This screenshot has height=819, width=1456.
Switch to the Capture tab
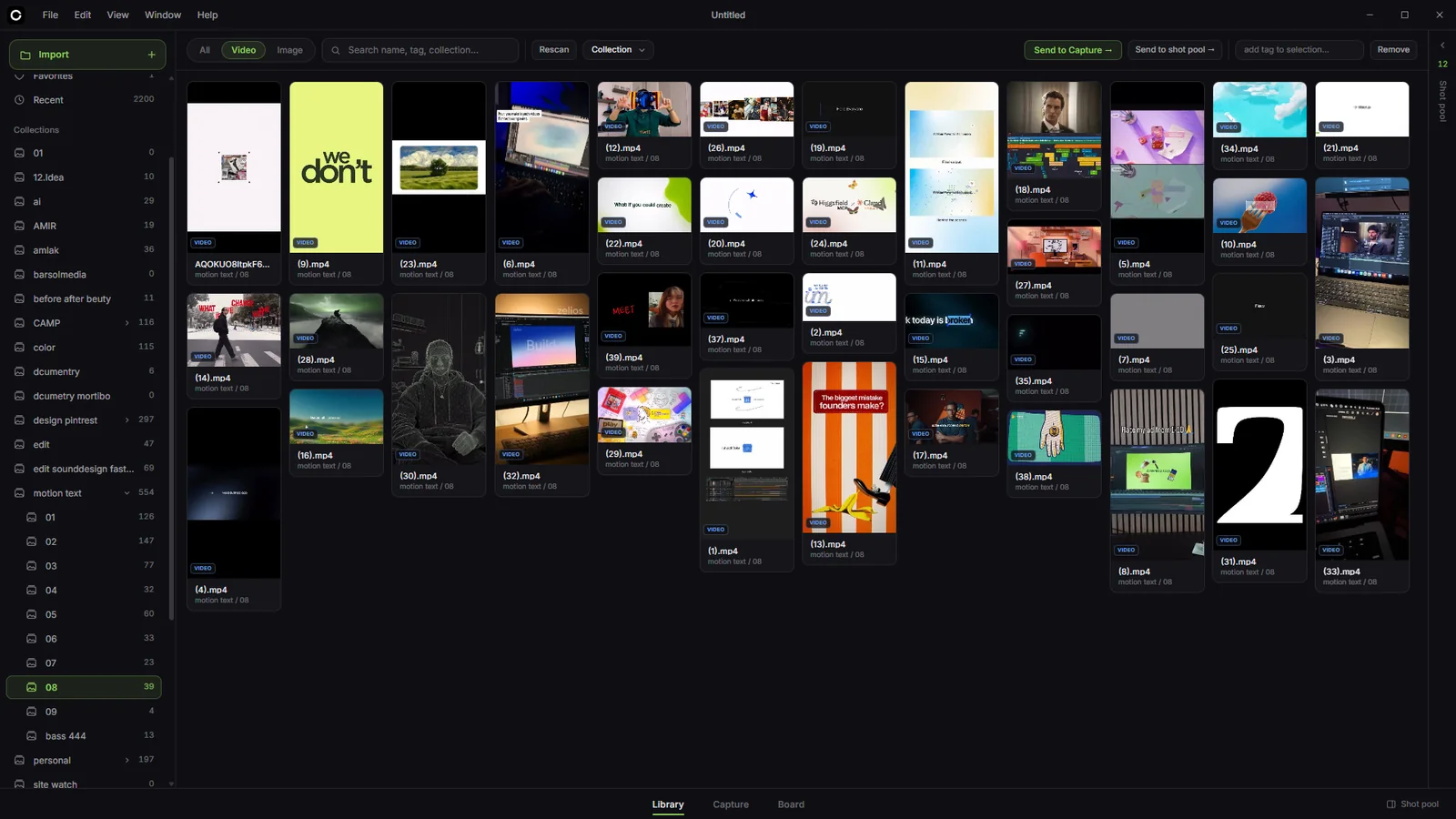click(x=731, y=804)
